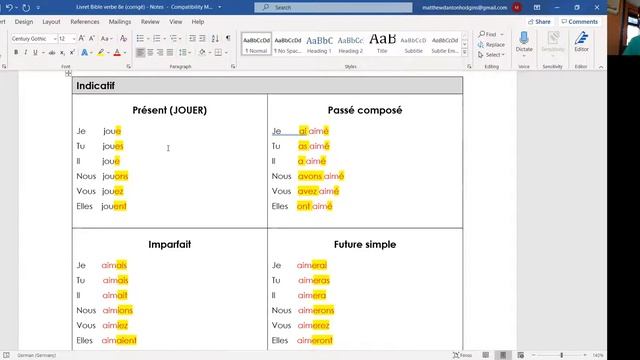Apply the Title style
This screenshot has height=360, width=640.
pos(382,44)
